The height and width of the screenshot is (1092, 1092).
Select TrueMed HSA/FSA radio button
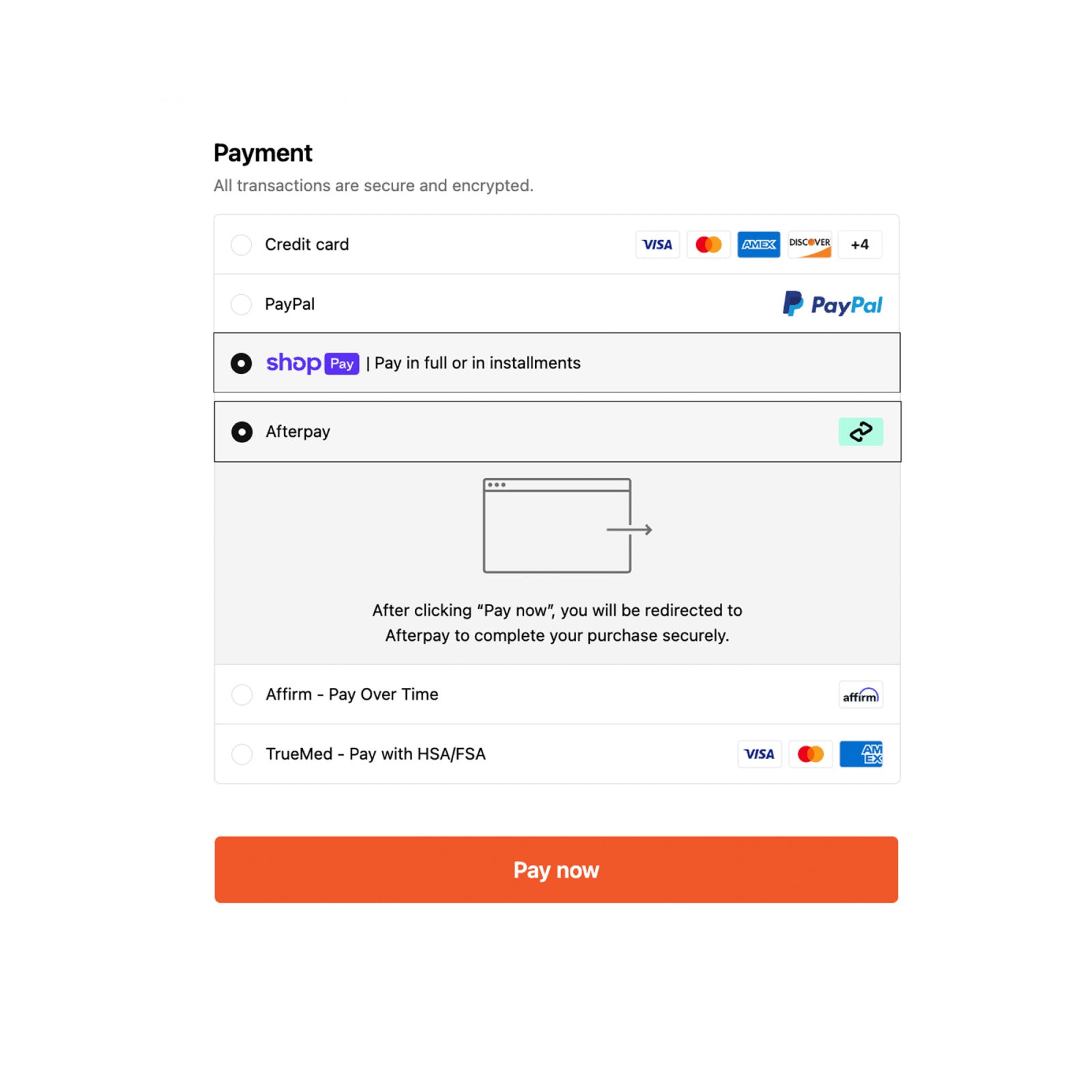click(x=242, y=754)
